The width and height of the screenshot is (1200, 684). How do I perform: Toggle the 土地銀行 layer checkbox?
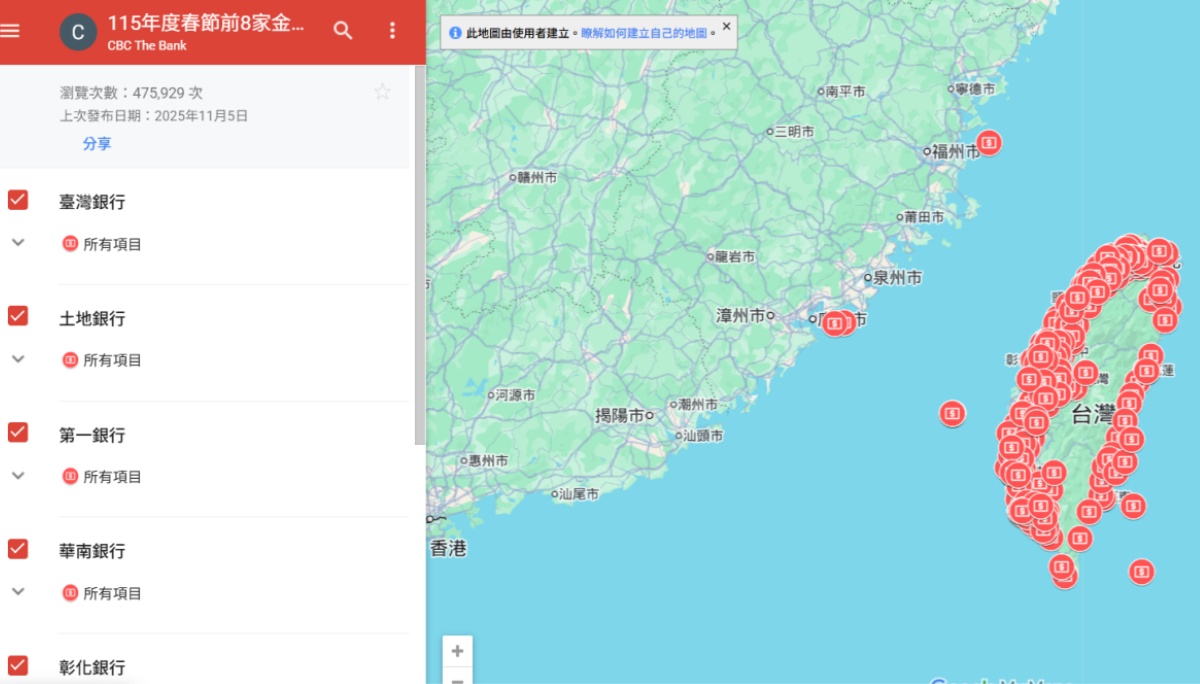tap(18, 316)
